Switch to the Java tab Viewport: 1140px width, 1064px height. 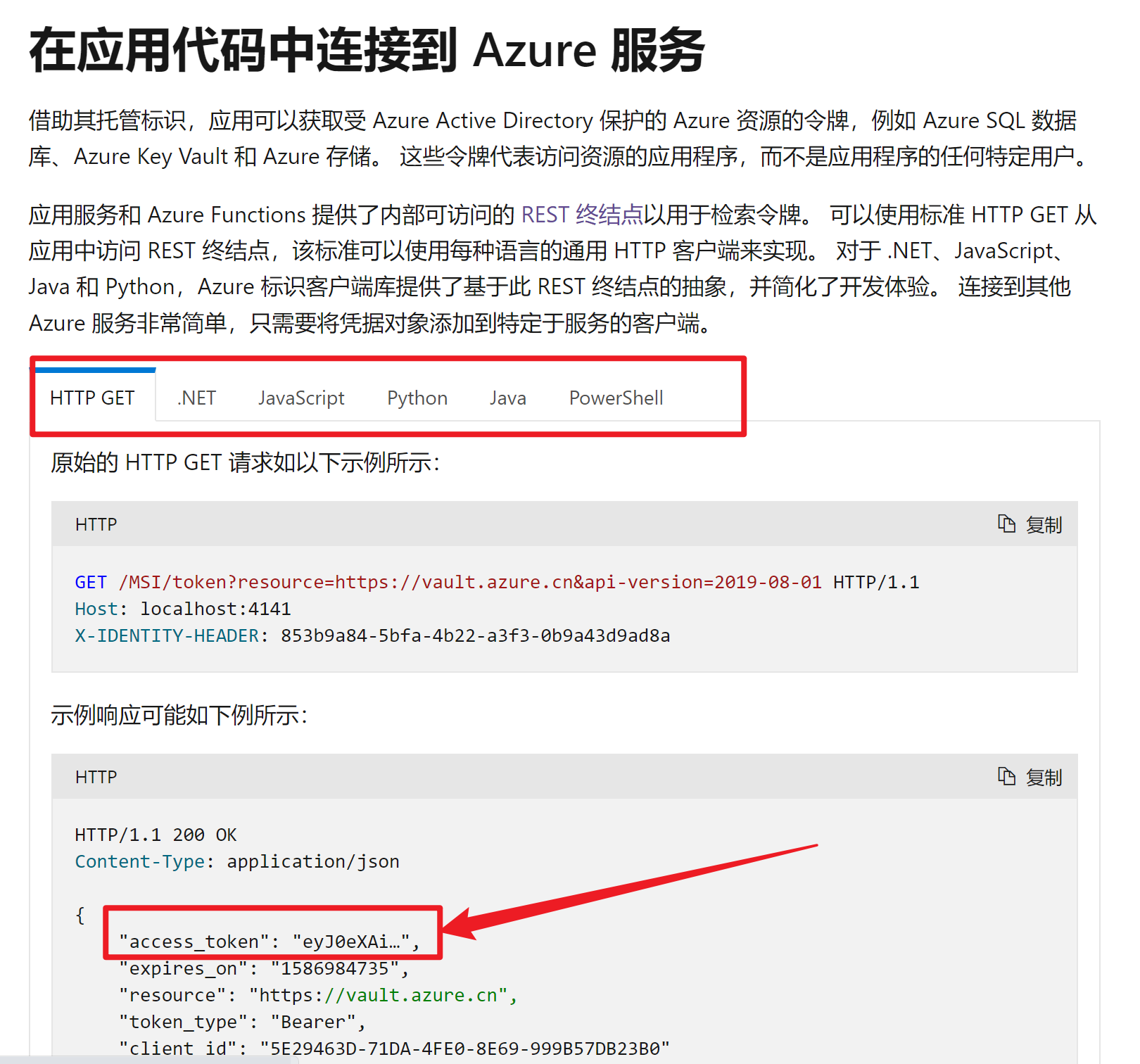[x=507, y=398]
